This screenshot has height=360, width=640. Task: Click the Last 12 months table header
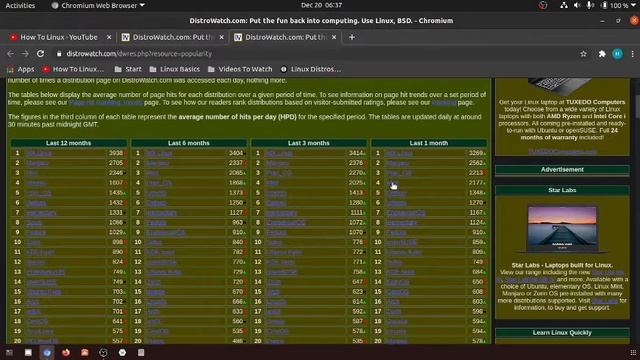[69, 143]
